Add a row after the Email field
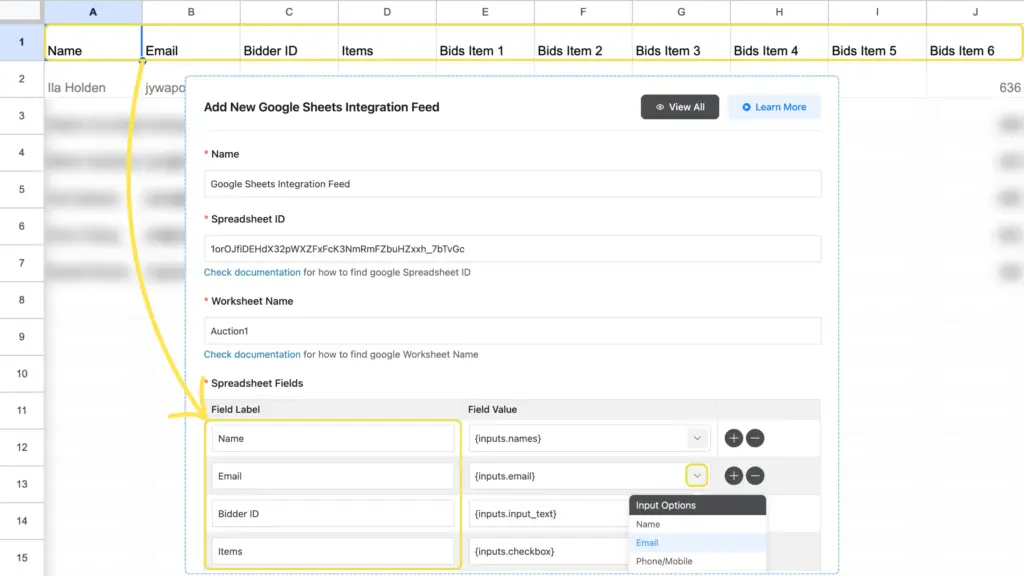 pyautogui.click(x=733, y=476)
